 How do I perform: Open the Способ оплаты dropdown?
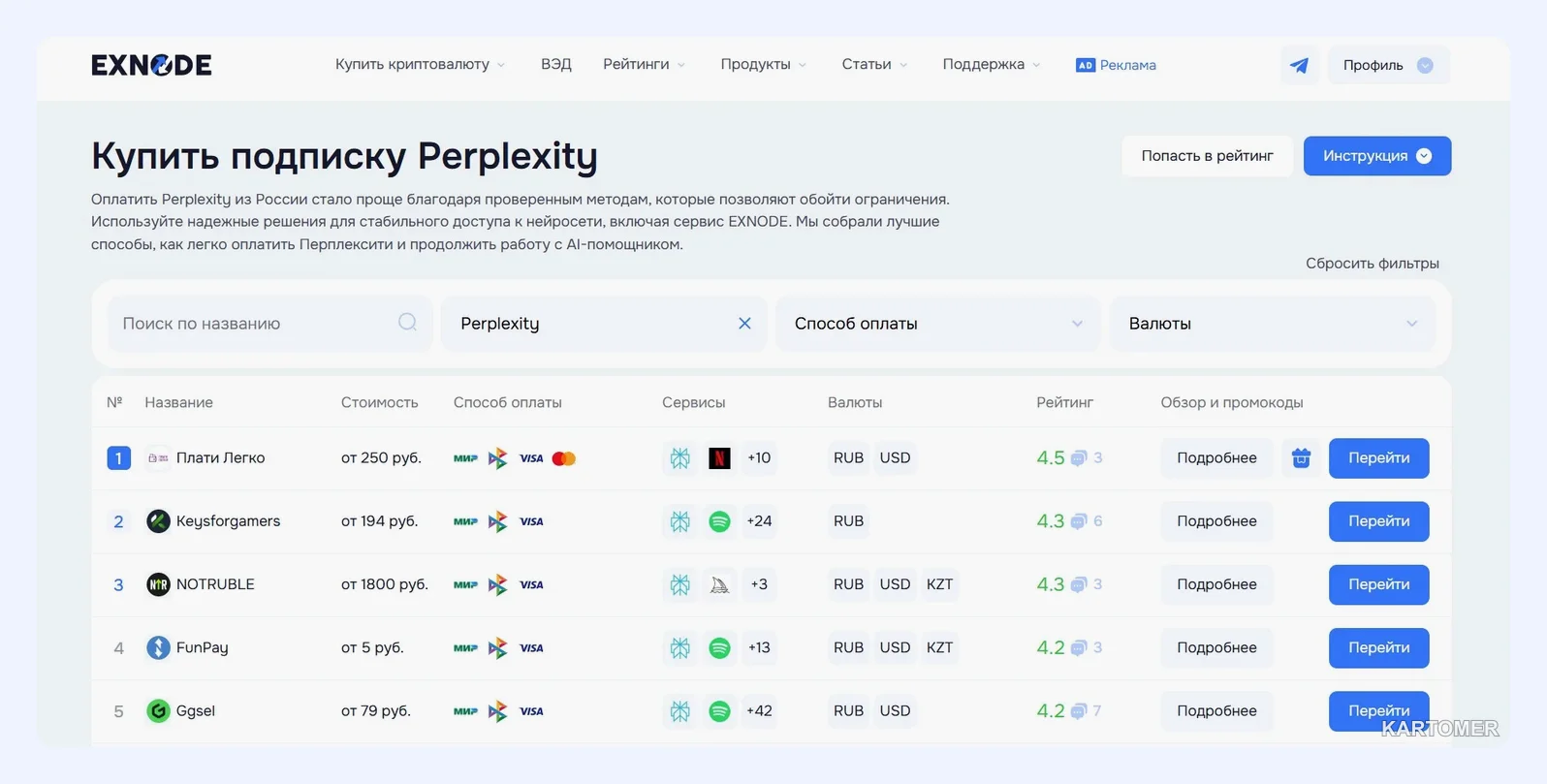click(937, 324)
